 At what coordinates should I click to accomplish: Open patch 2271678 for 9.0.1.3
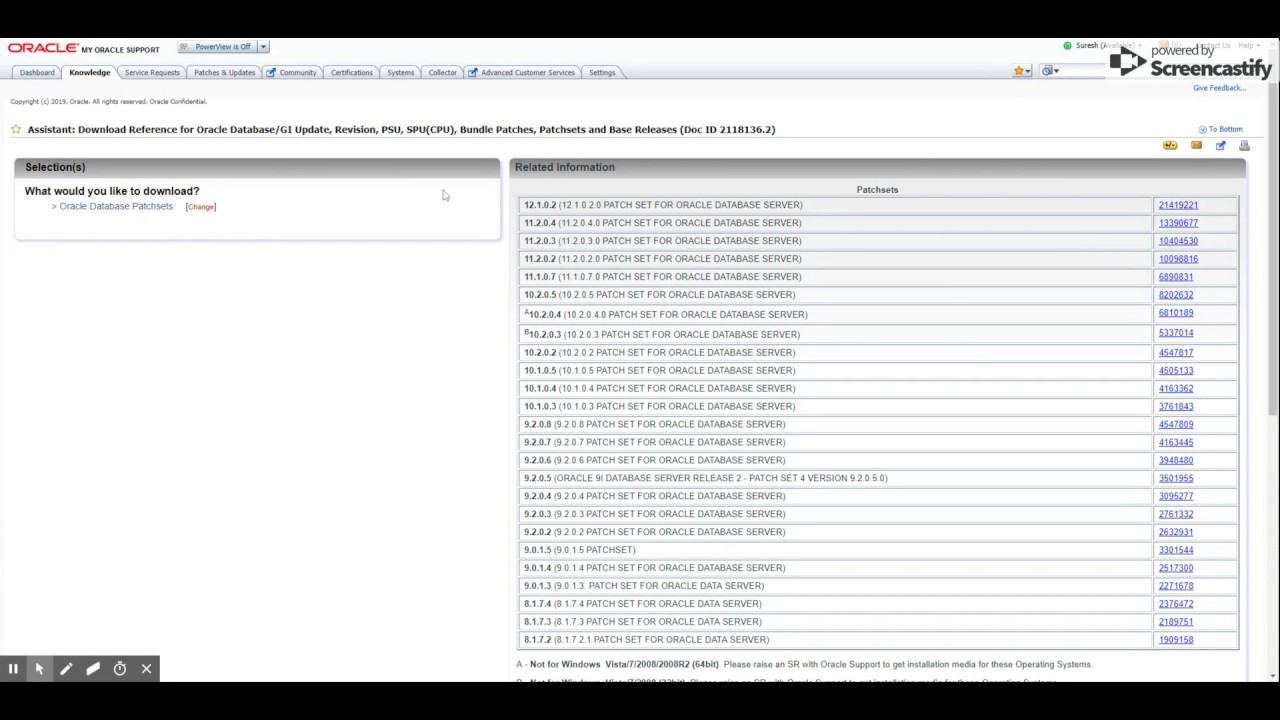tap(1176, 587)
